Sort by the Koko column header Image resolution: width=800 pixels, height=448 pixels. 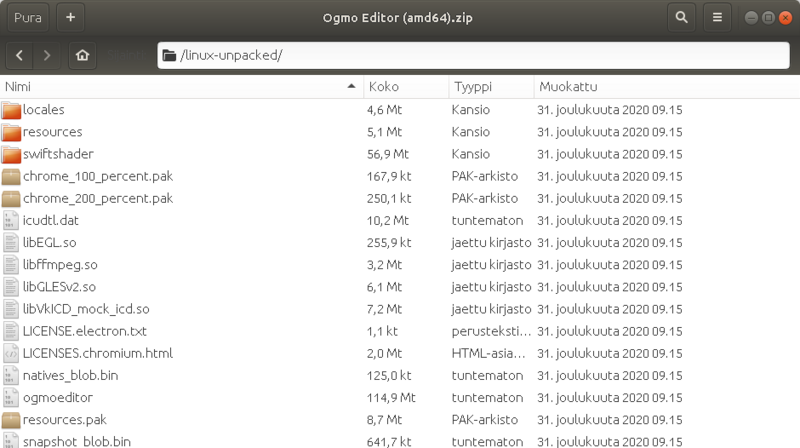click(403, 87)
